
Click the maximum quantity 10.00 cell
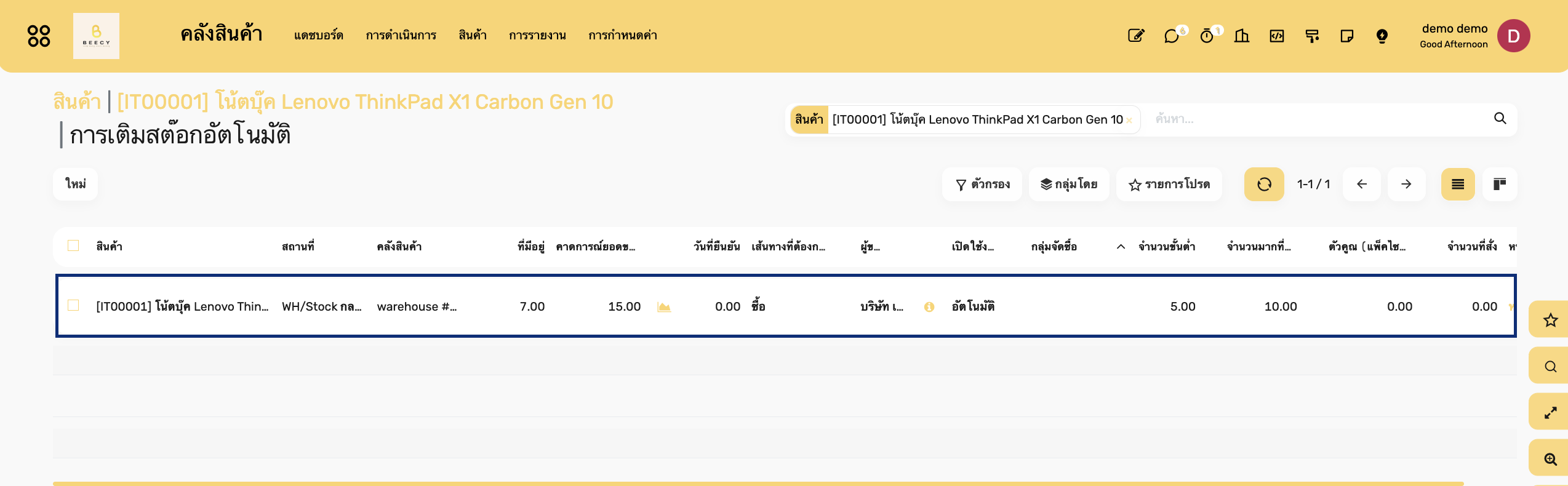coord(1281,306)
